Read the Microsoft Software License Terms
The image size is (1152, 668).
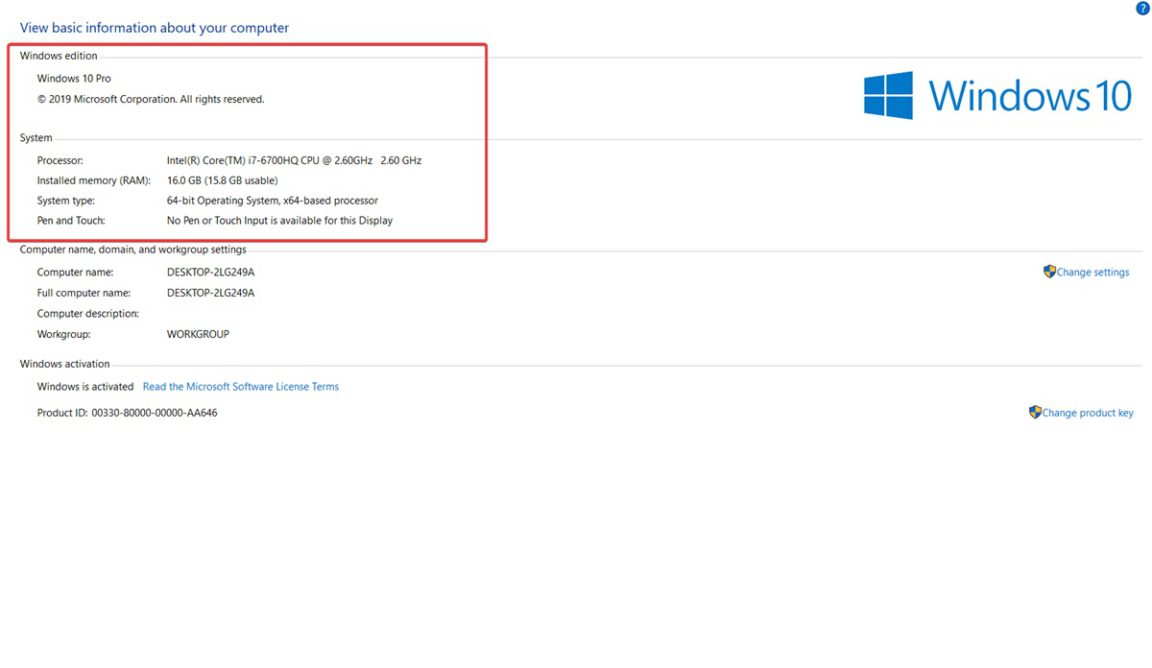(240, 386)
